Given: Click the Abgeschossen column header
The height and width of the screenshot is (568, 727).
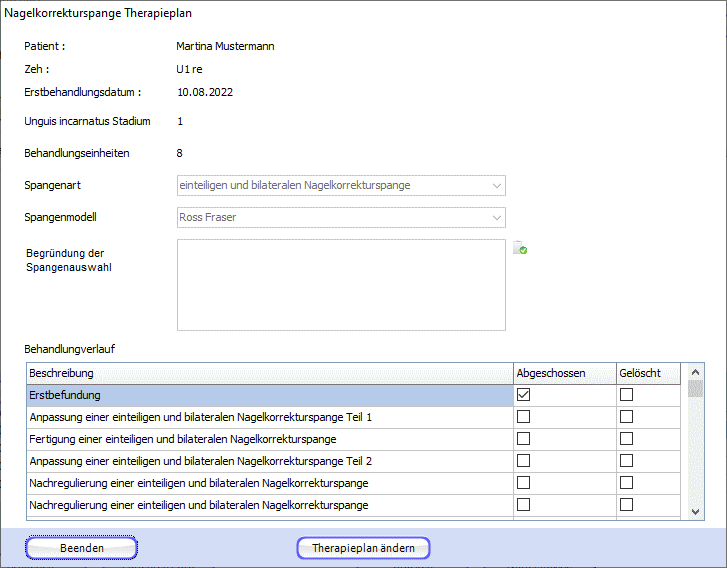Looking at the screenshot, I should (563, 373).
